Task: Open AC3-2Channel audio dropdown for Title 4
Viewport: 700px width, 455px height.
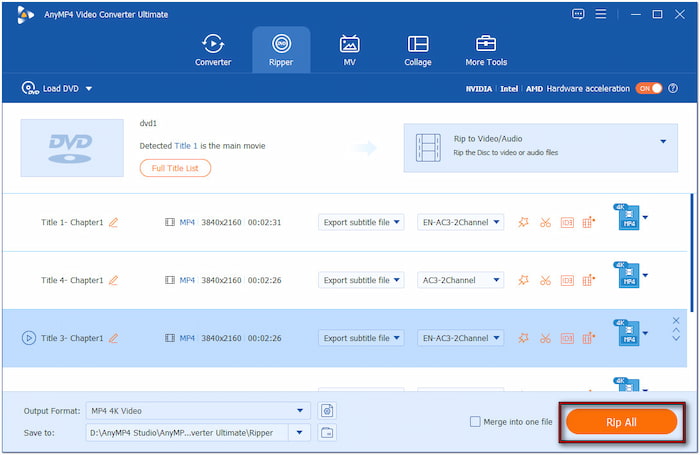Action: click(460, 280)
